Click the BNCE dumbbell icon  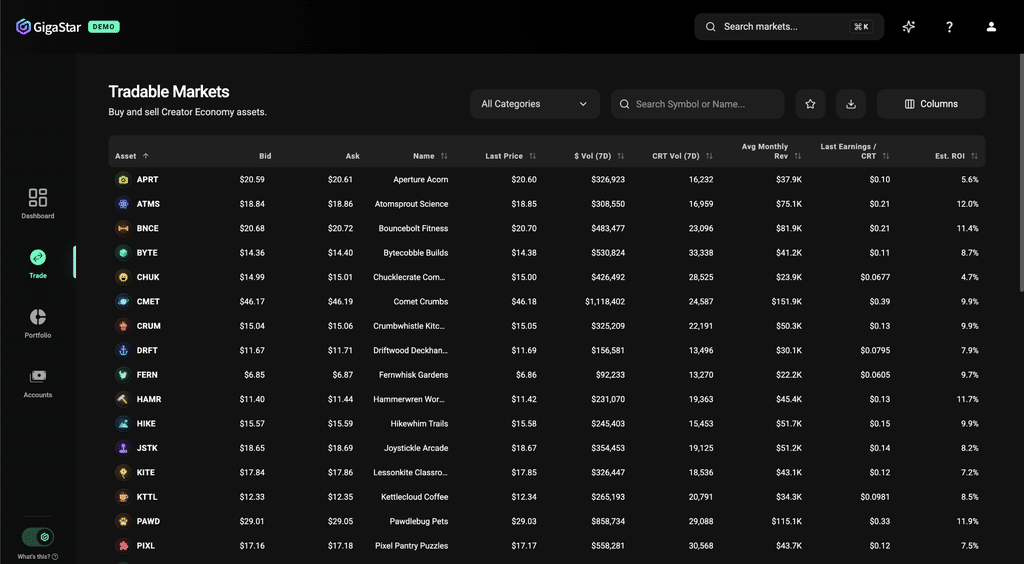[x=123, y=228]
